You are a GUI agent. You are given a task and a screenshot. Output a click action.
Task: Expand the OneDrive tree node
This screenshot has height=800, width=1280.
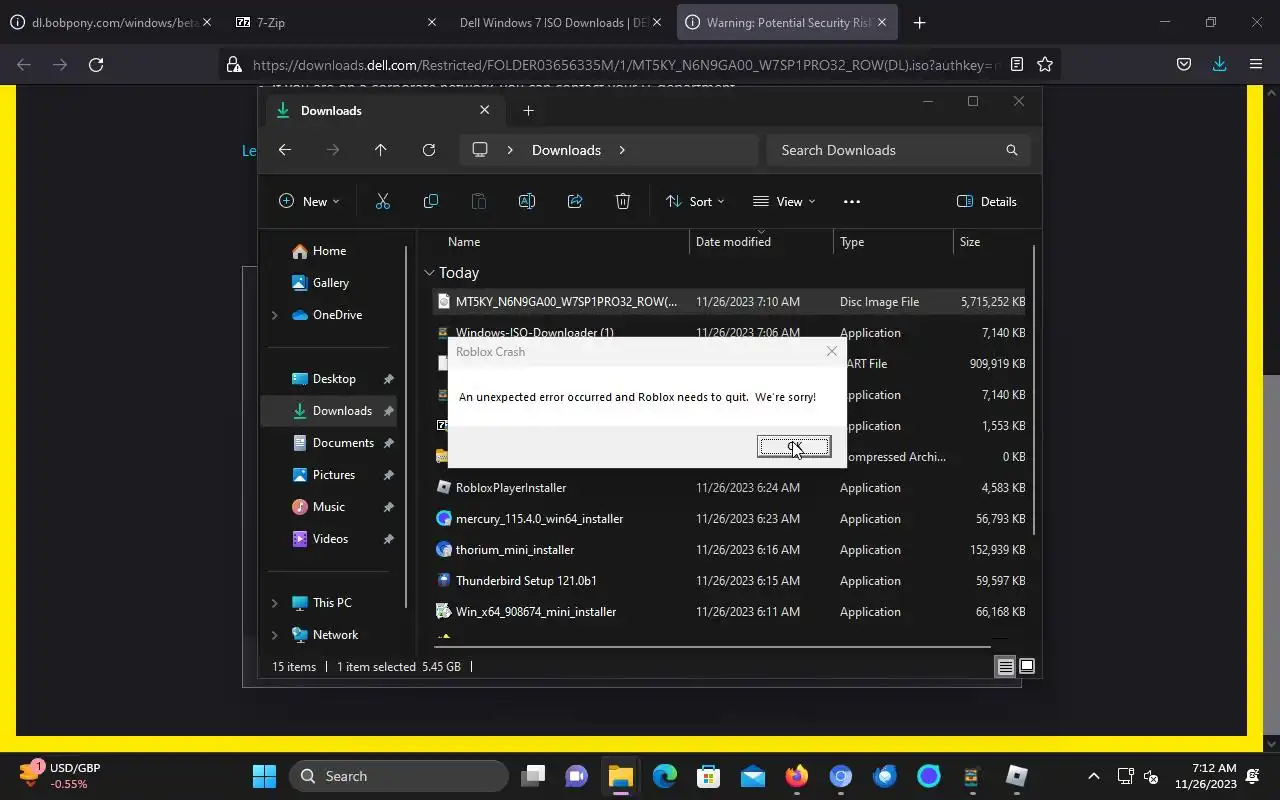(x=275, y=315)
